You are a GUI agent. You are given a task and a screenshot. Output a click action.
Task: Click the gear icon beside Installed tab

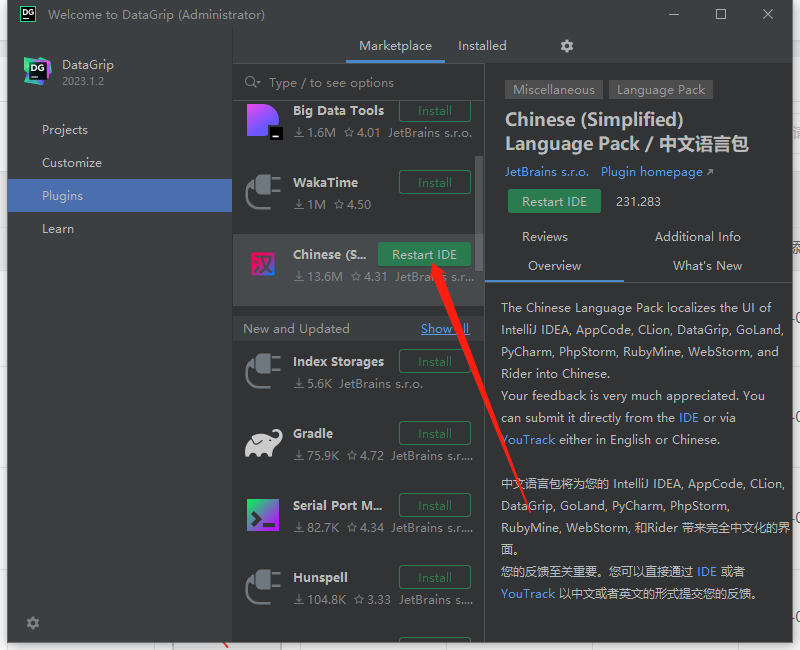pyautogui.click(x=566, y=46)
